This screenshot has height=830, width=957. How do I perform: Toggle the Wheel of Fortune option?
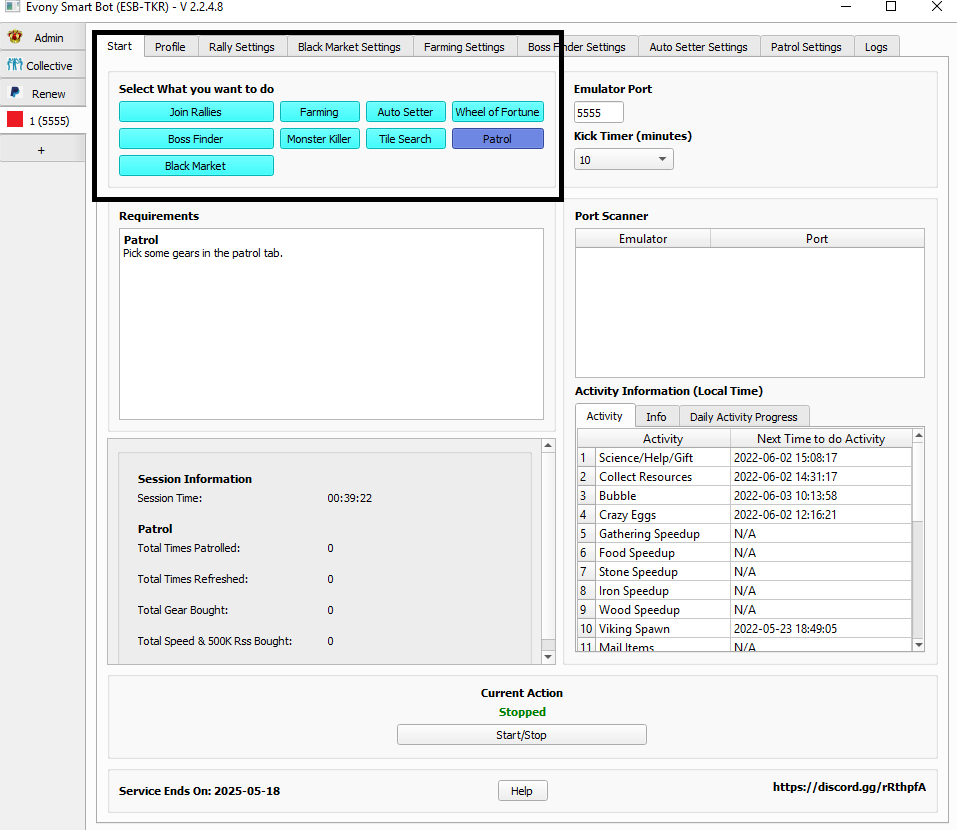[497, 112]
